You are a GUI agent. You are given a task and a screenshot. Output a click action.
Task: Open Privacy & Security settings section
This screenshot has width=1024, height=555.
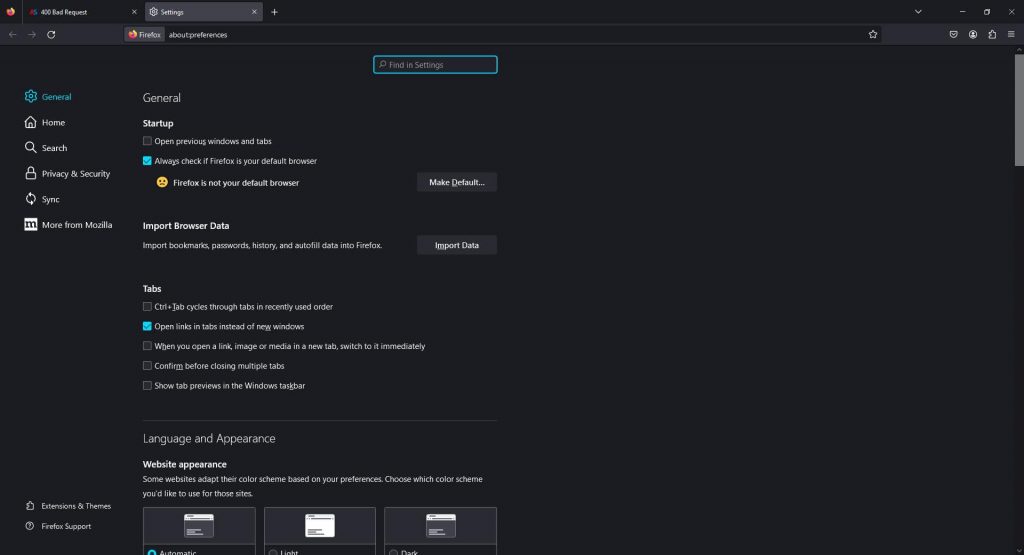click(75, 174)
